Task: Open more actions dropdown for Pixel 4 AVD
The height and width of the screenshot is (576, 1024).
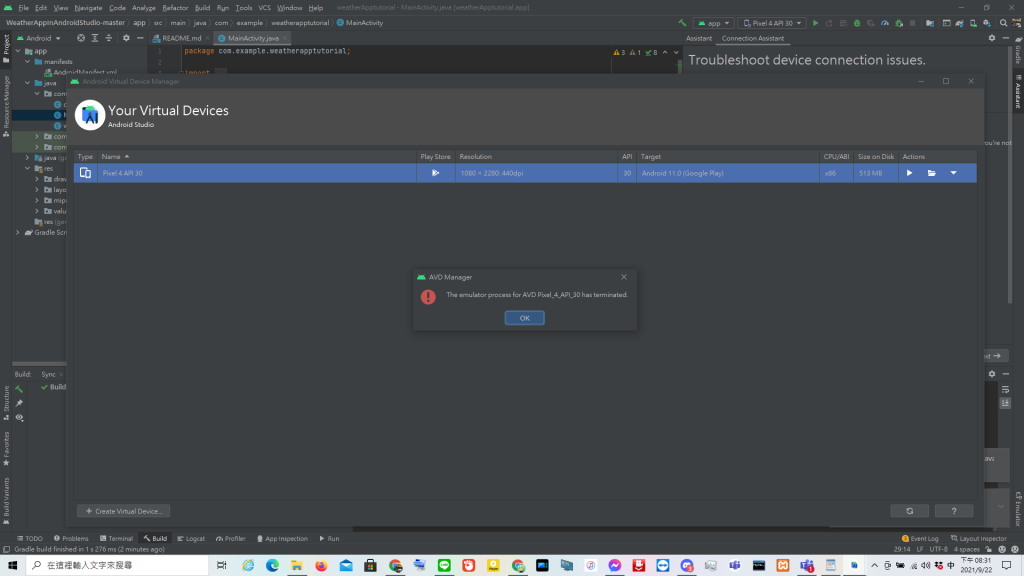Action: (953, 173)
